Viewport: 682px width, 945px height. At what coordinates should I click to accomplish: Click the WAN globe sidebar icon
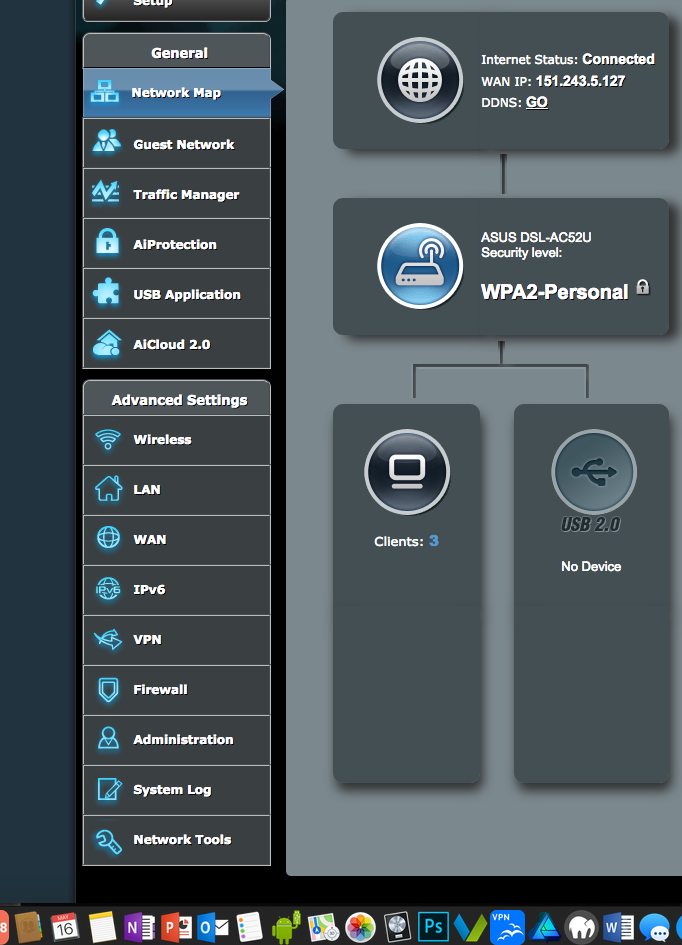tap(108, 538)
